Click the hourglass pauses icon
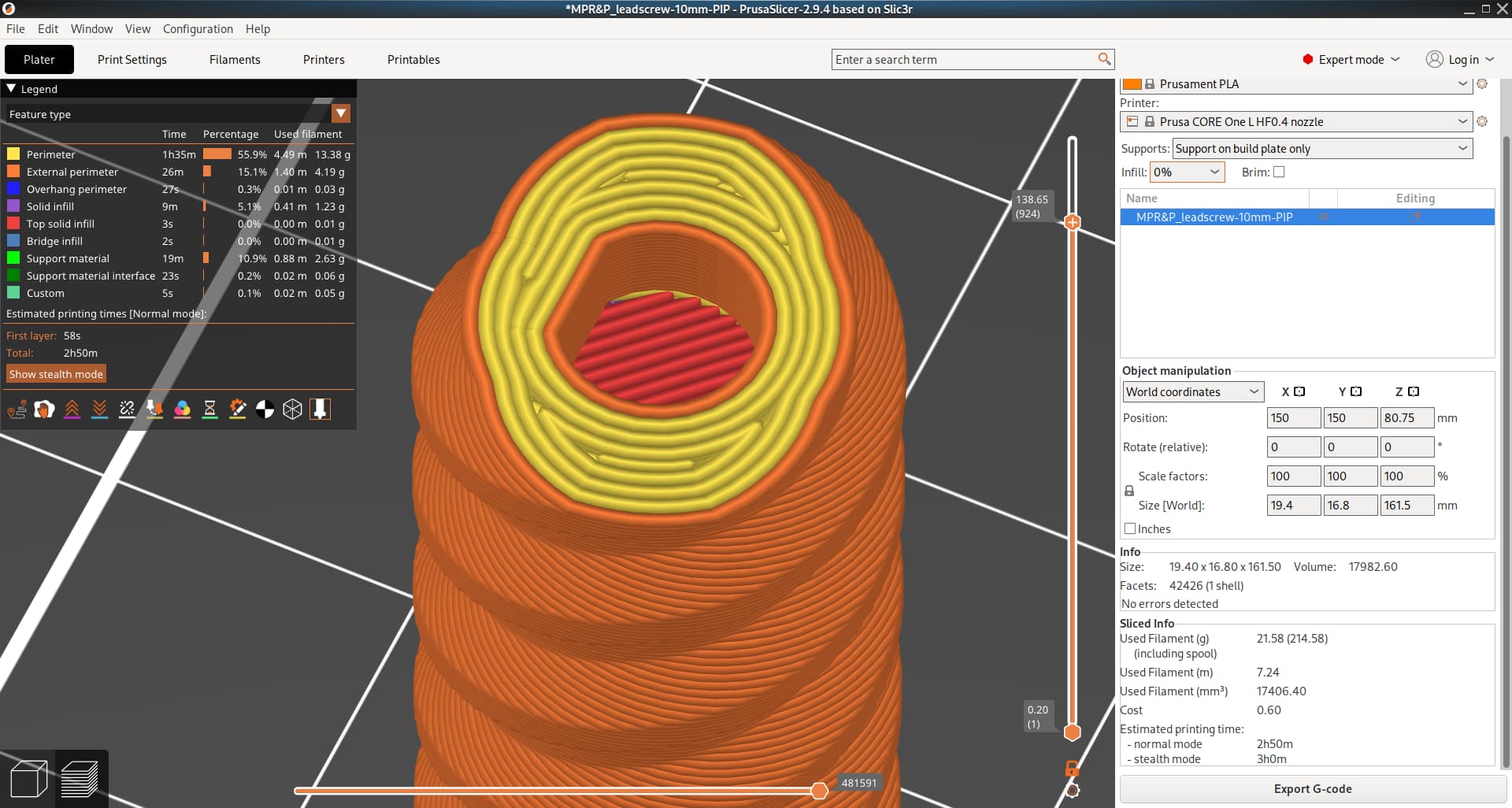Screen dimensions: 1512x808 click(x=209, y=410)
